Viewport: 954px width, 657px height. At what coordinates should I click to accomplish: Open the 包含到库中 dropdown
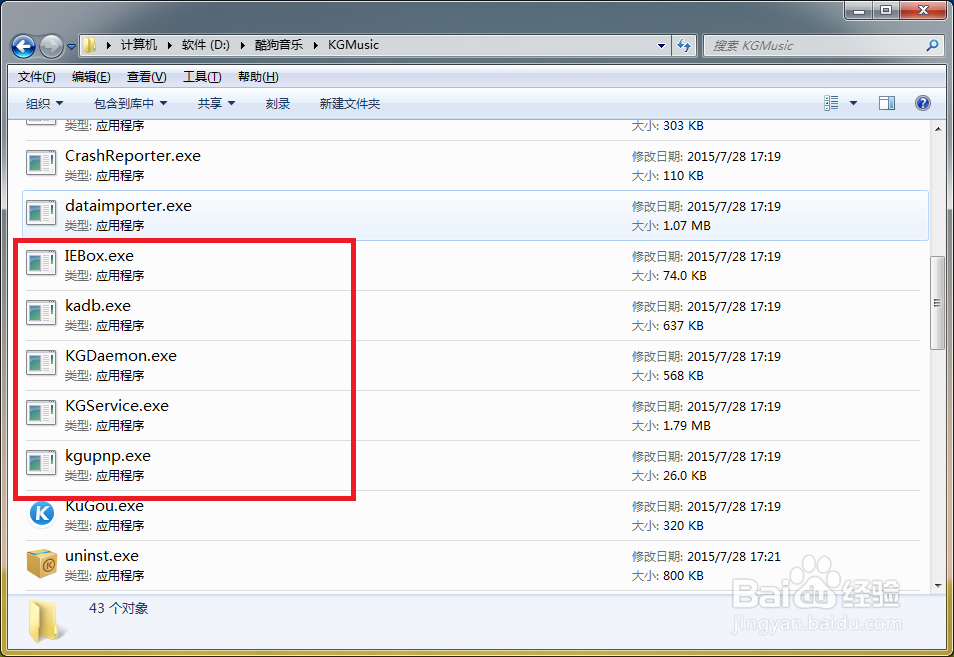tap(130, 103)
